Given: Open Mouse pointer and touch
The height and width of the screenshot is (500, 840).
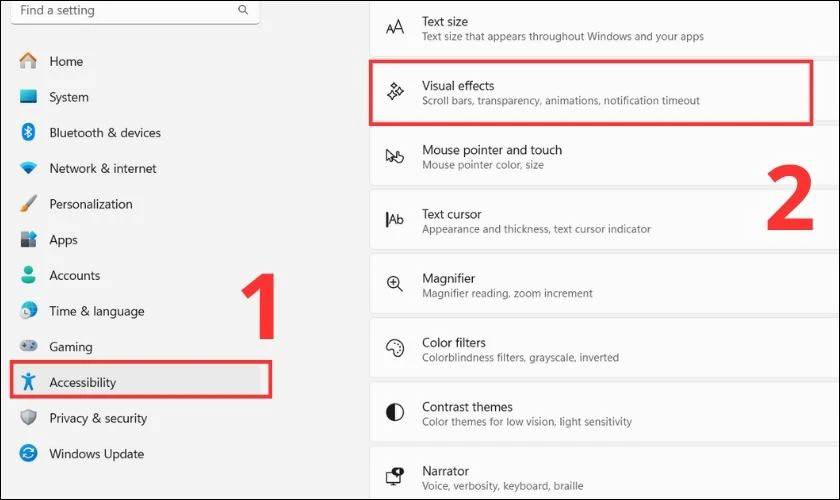Looking at the screenshot, I should point(604,156).
